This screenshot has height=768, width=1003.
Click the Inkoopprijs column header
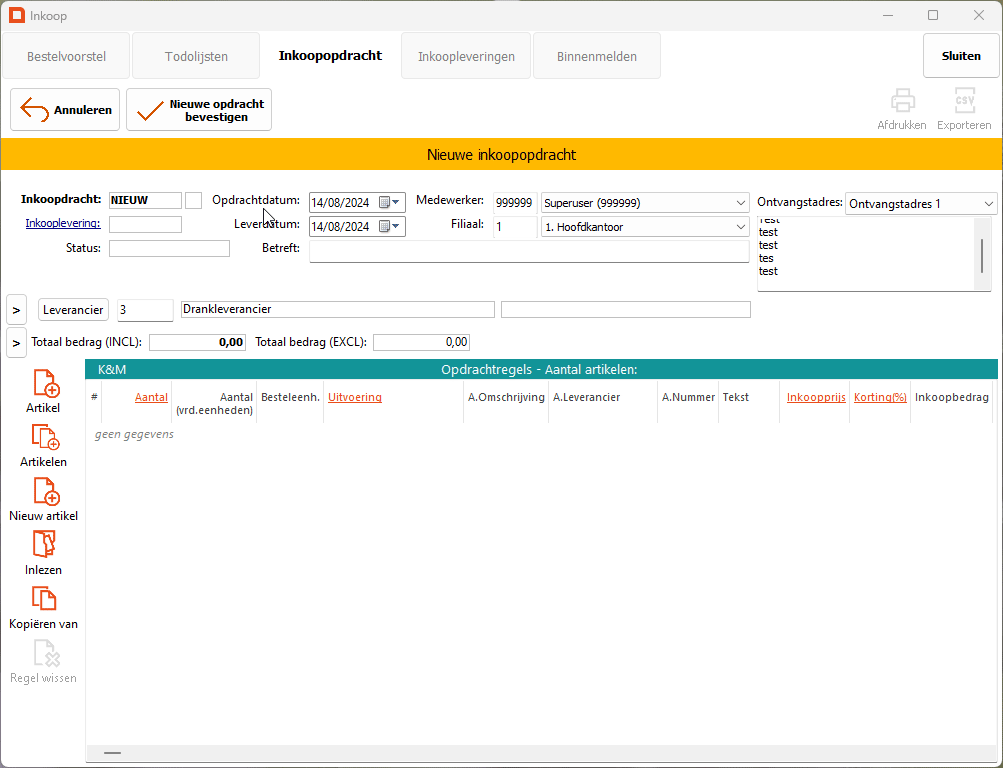point(816,397)
